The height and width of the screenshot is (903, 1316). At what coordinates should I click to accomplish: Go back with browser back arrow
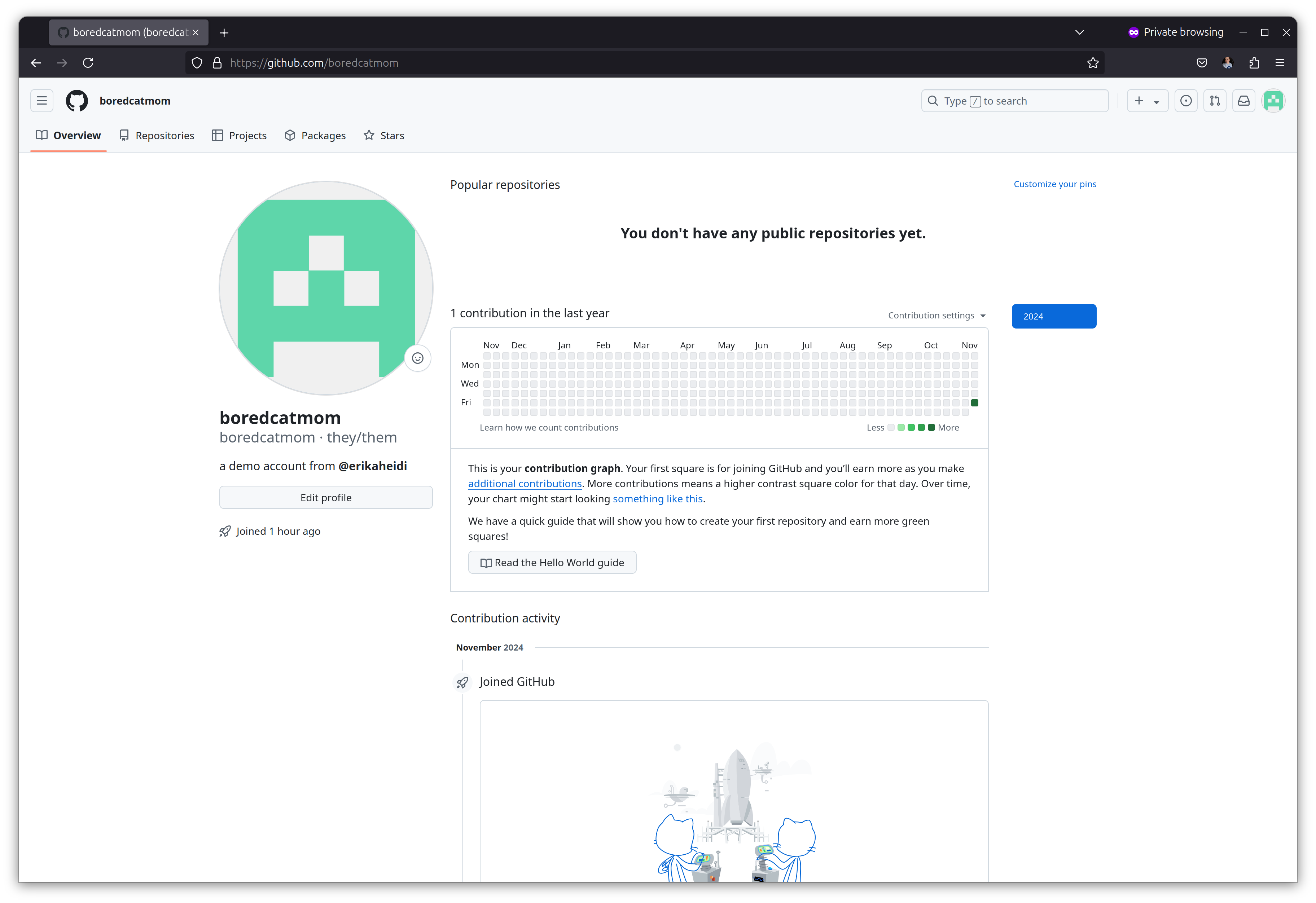click(36, 63)
